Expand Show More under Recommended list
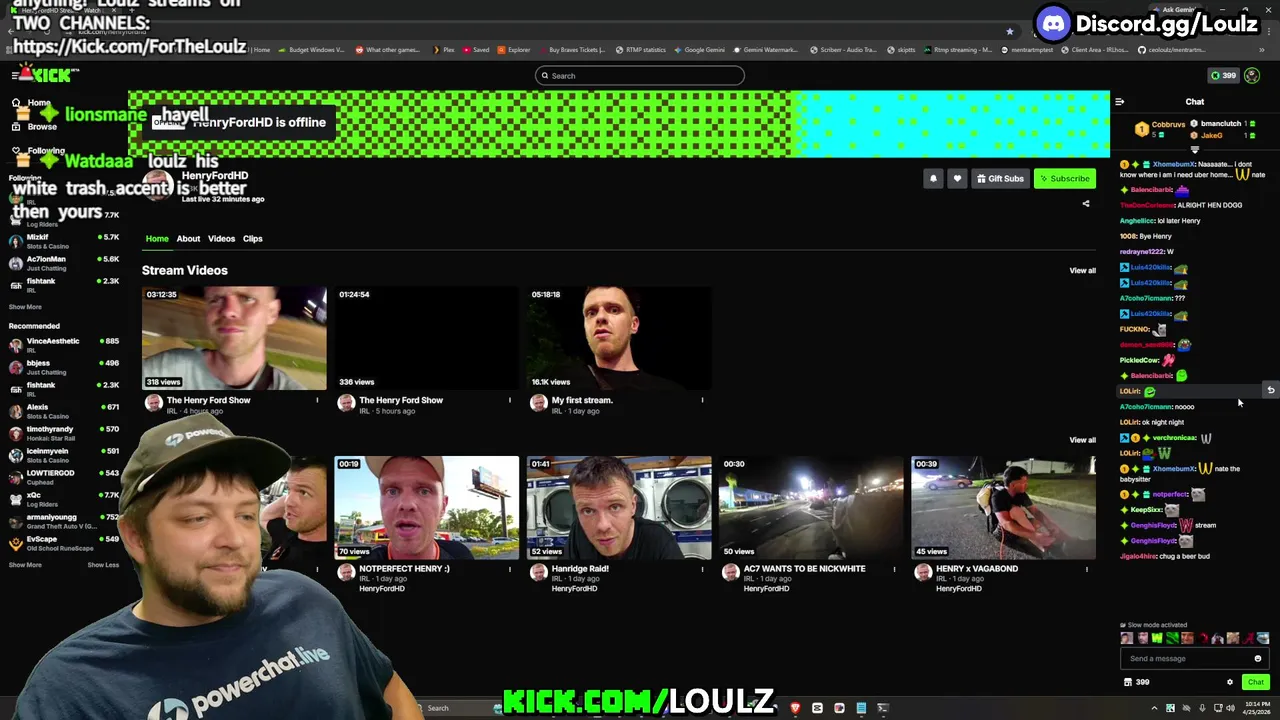Screen dimensions: 1280x720 pyautogui.click(x=25, y=565)
